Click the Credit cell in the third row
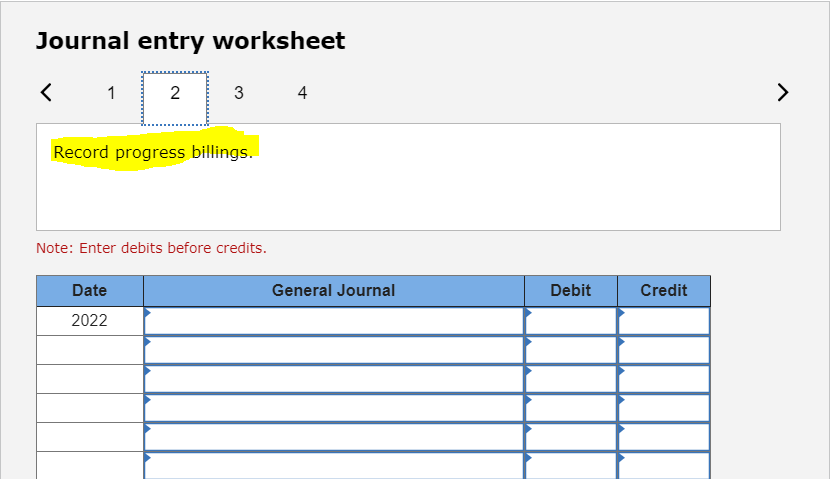The height and width of the screenshot is (479, 832). pyautogui.click(x=664, y=379)
